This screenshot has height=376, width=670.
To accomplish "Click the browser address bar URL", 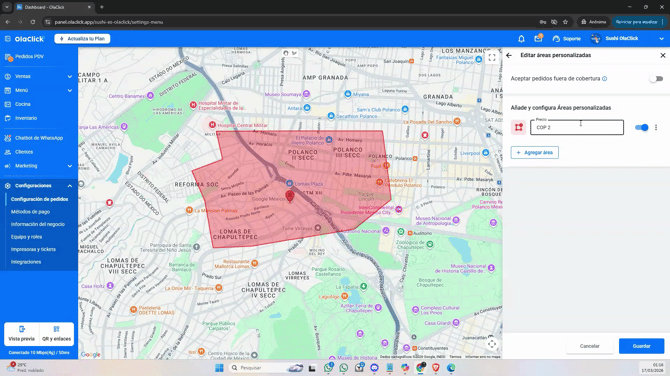I will 109,22.
